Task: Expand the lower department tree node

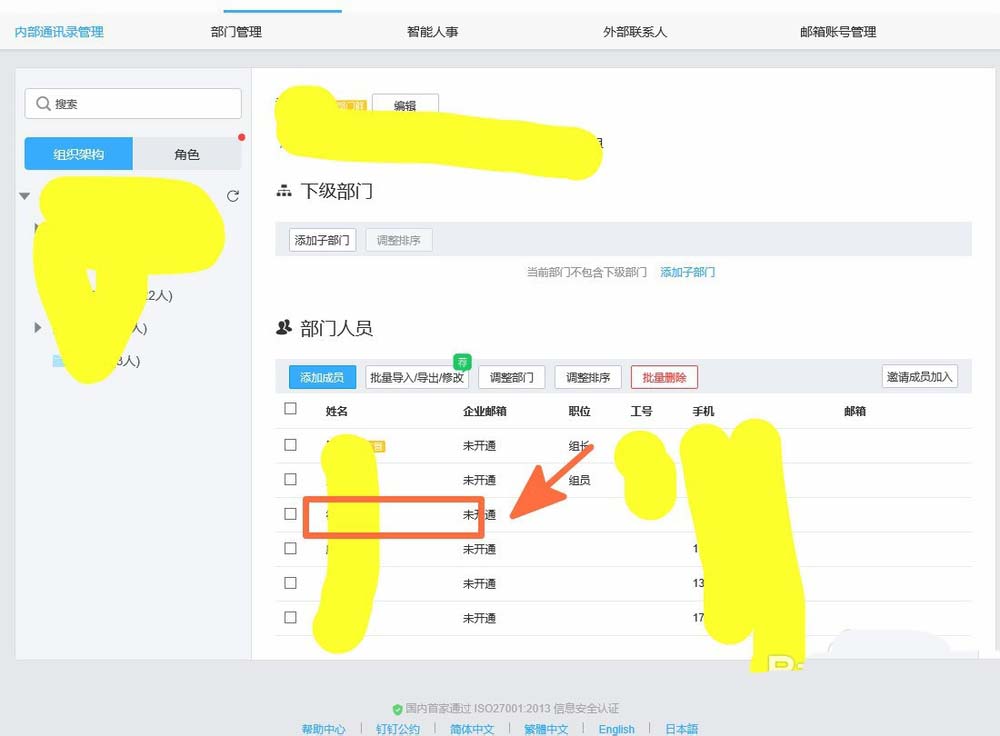Action: [x=37, y=327]
